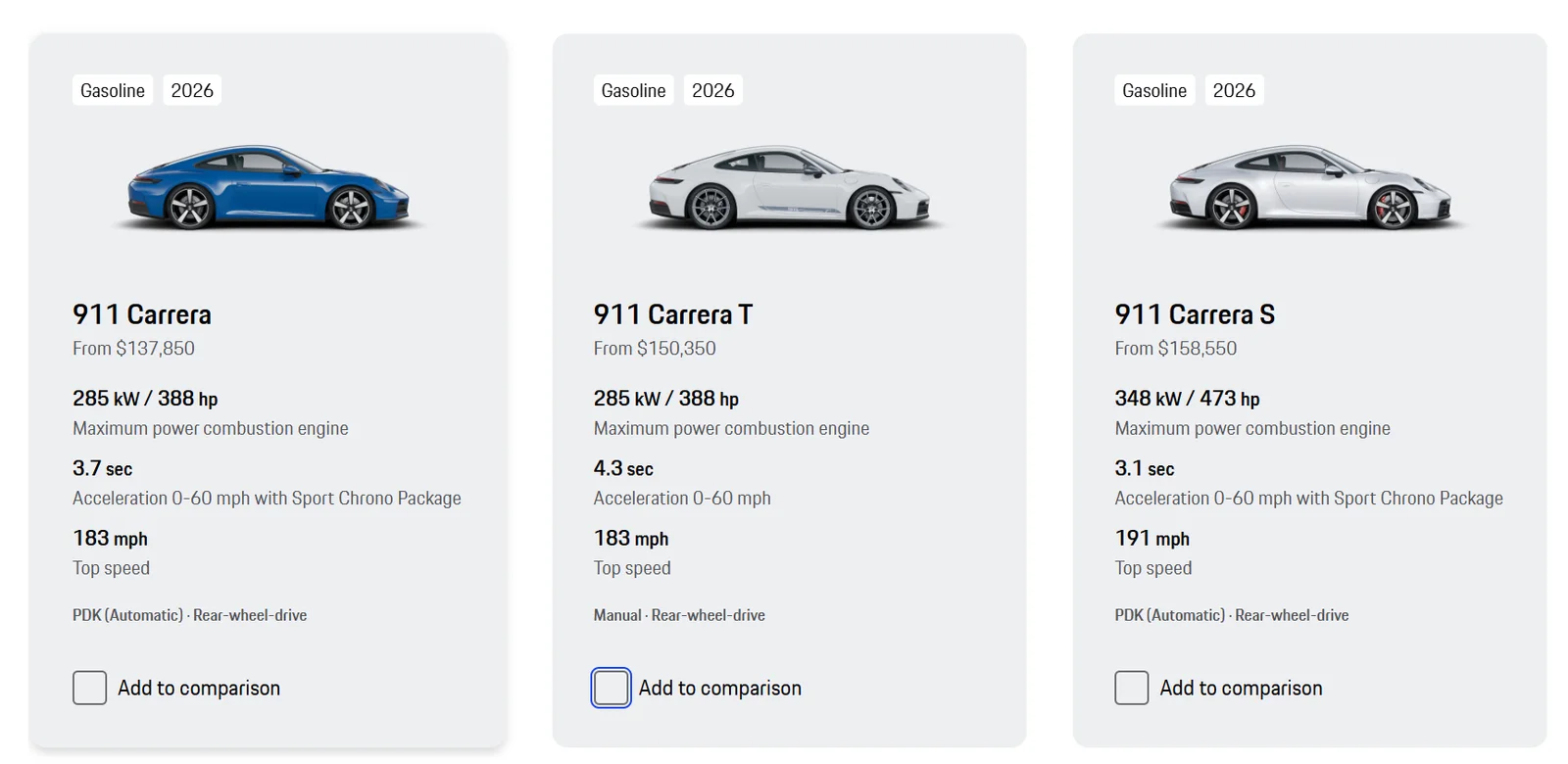Open the 911 Carrera T model title
The height and width of the screenshot is (764, 1568).
[673, 314]
